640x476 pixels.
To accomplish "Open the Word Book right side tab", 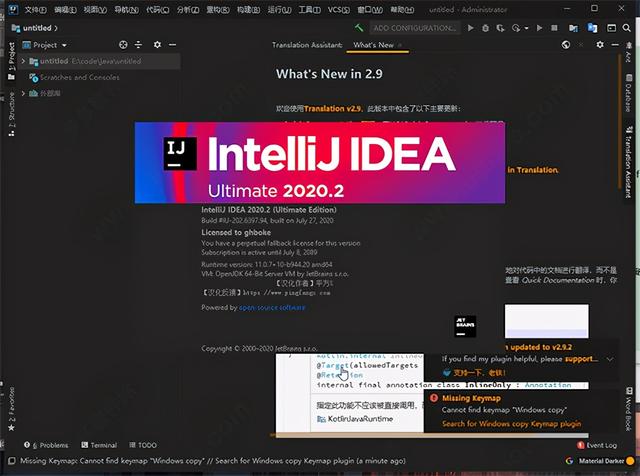I will tap(629, 409).
